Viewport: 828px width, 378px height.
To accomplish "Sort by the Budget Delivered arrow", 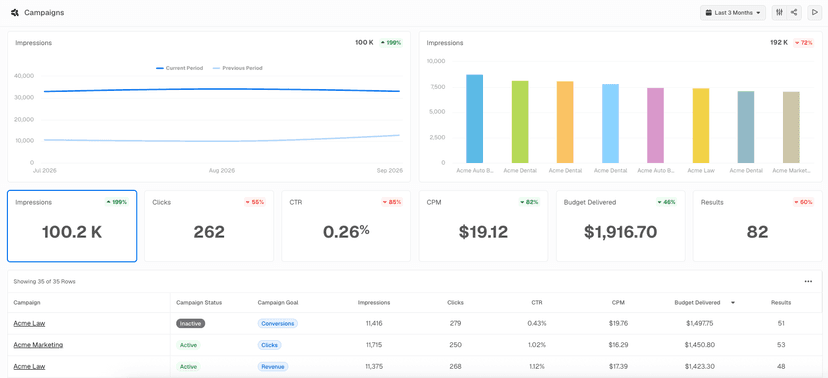I will tap(732, 303).
